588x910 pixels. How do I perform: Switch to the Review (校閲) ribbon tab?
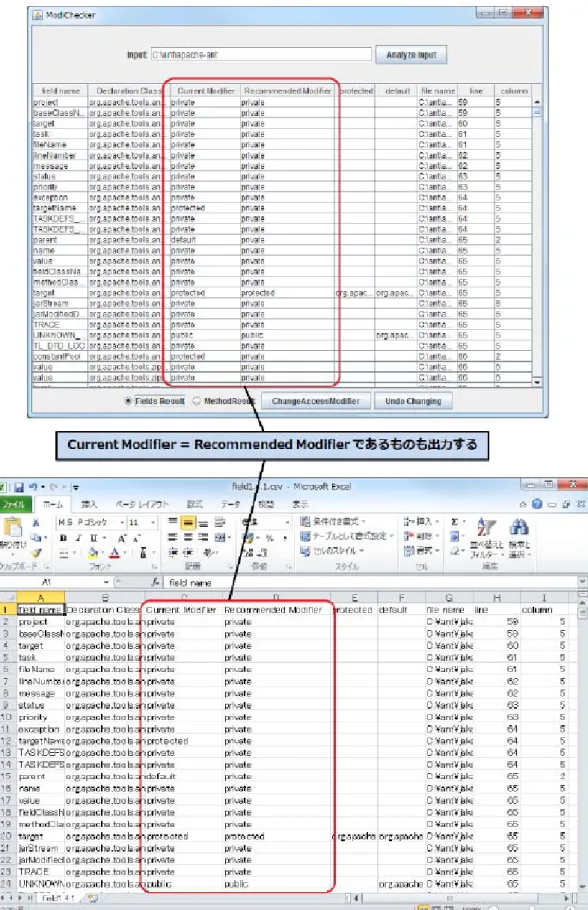click(265, 504)
